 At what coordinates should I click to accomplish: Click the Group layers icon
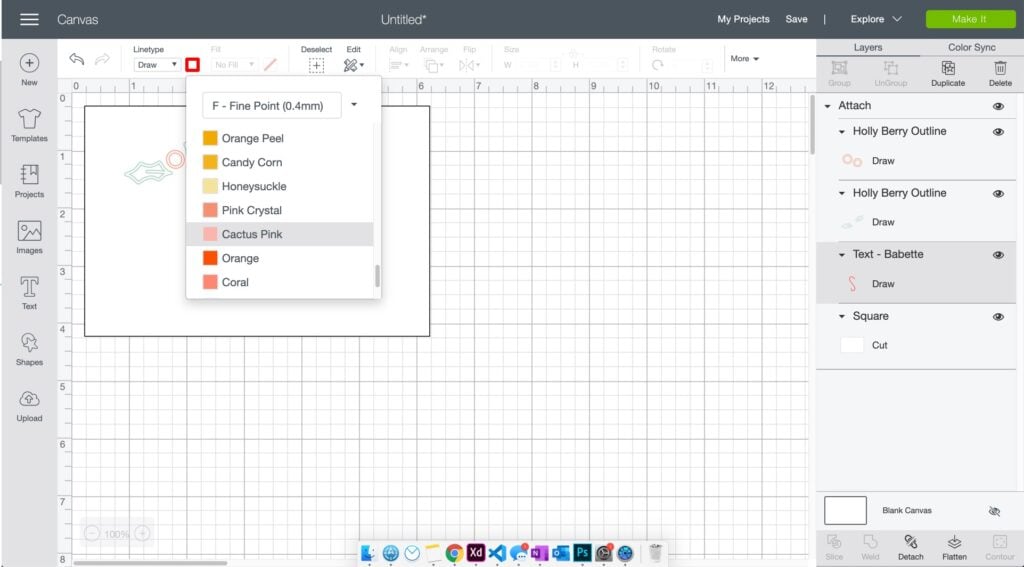tap(839, 68)
